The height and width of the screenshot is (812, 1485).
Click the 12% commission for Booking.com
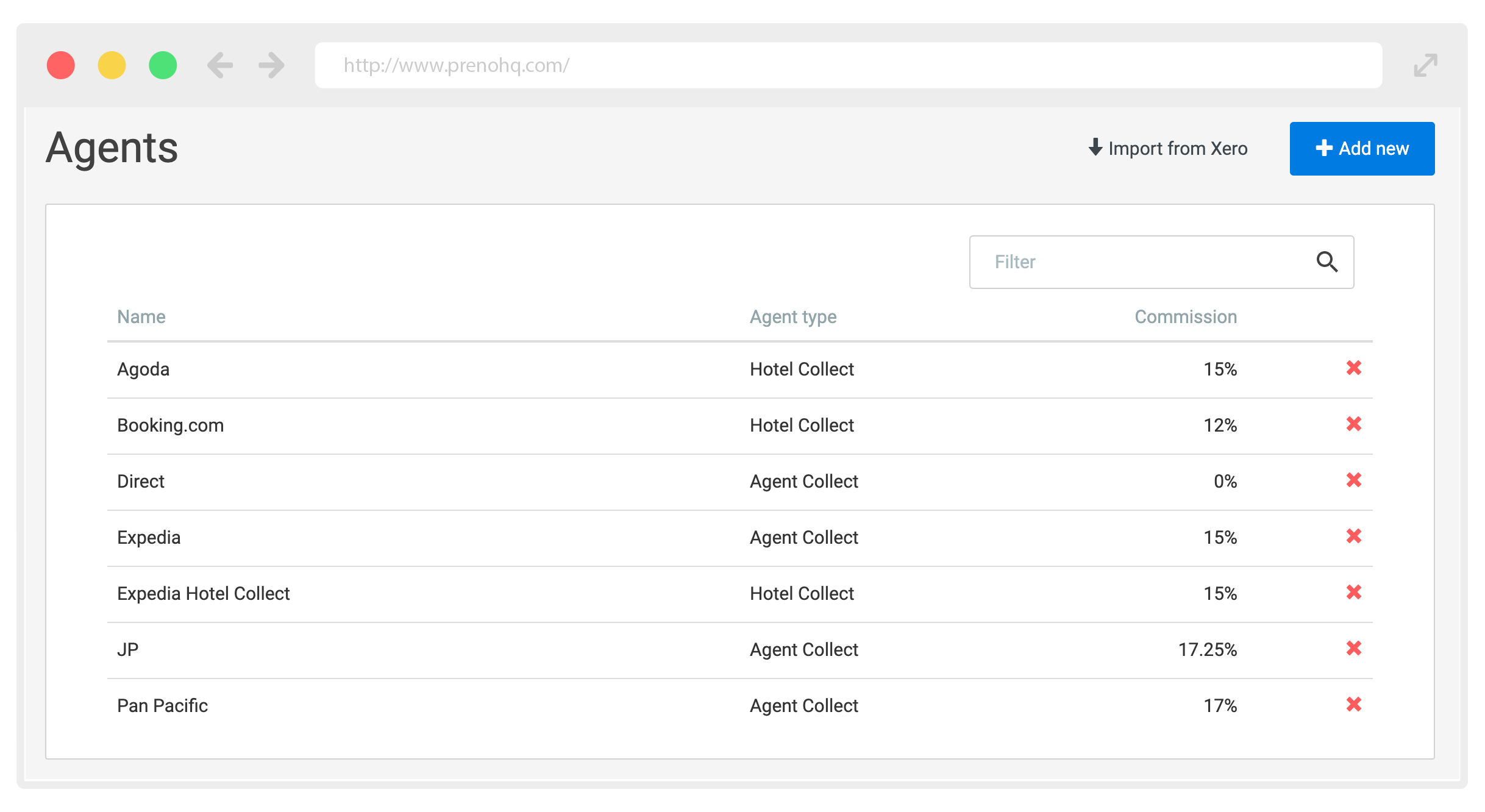[1220, 426]
